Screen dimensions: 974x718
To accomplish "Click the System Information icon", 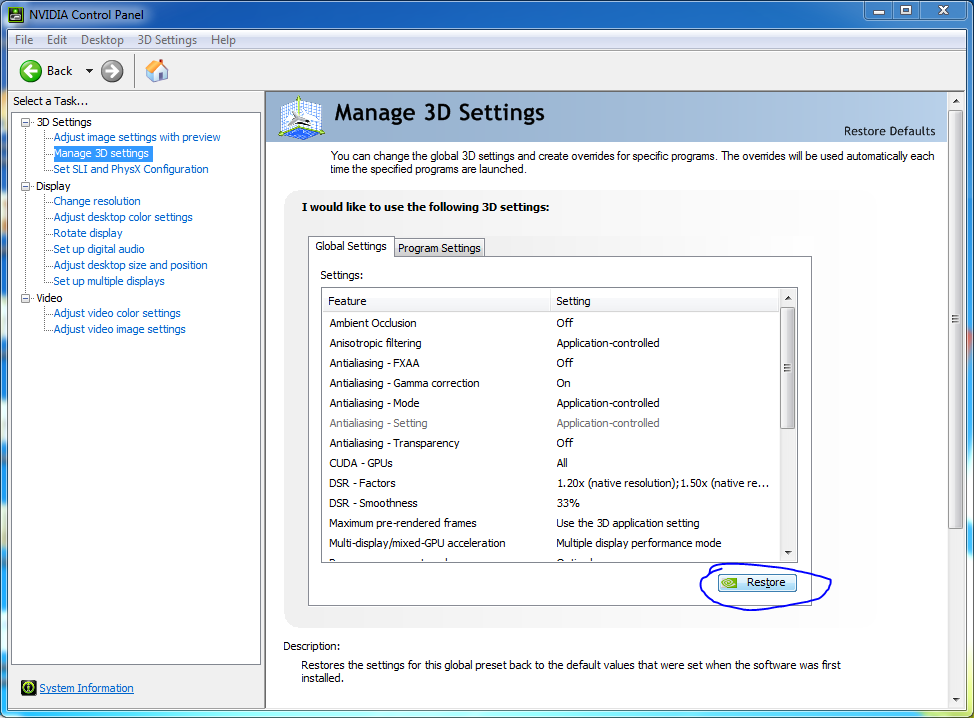I will (28, 688).
